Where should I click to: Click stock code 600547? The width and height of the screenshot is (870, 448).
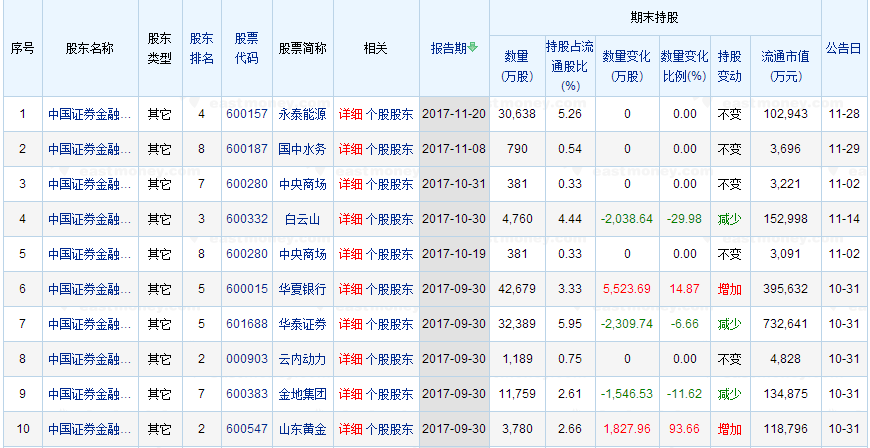click(246, 429)
